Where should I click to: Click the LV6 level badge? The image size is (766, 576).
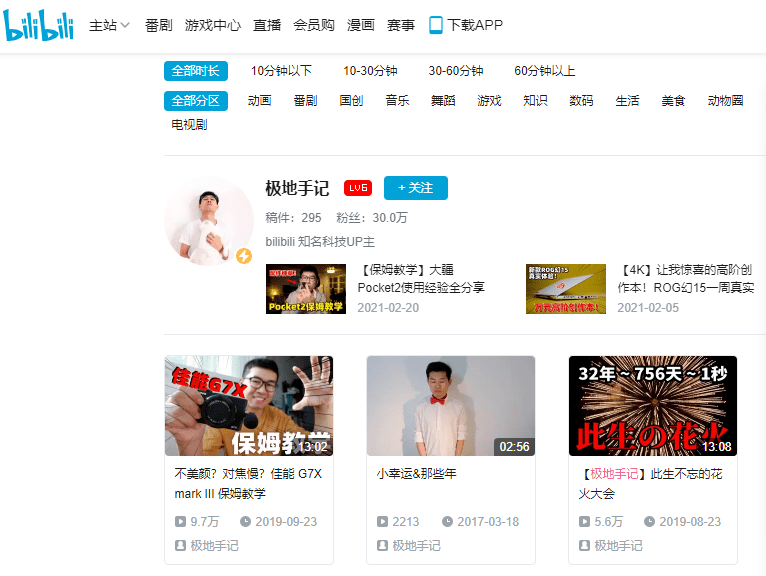point(358,188)
